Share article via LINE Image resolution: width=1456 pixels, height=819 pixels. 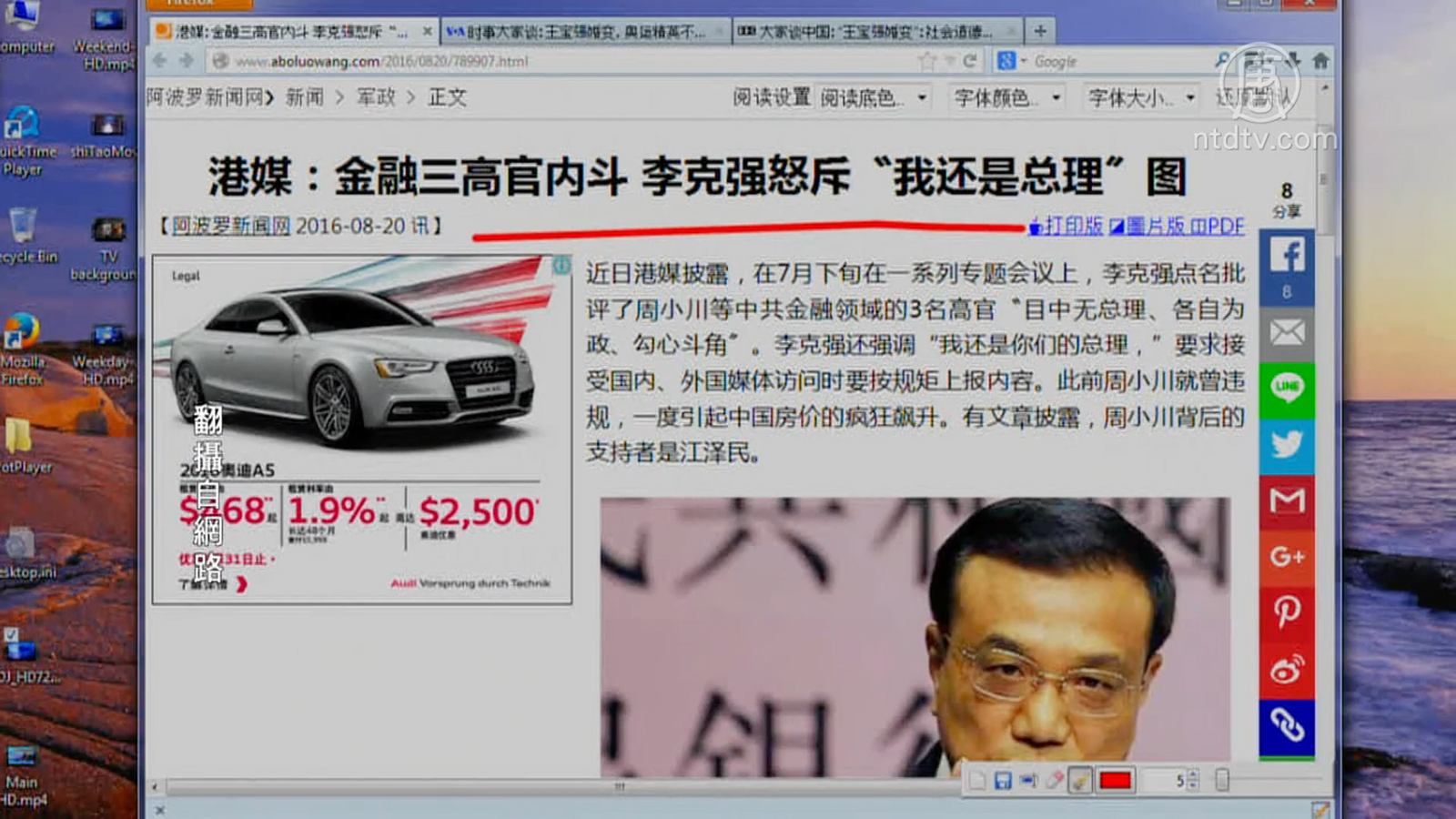pyautogui.click(x=1286, y=388)
